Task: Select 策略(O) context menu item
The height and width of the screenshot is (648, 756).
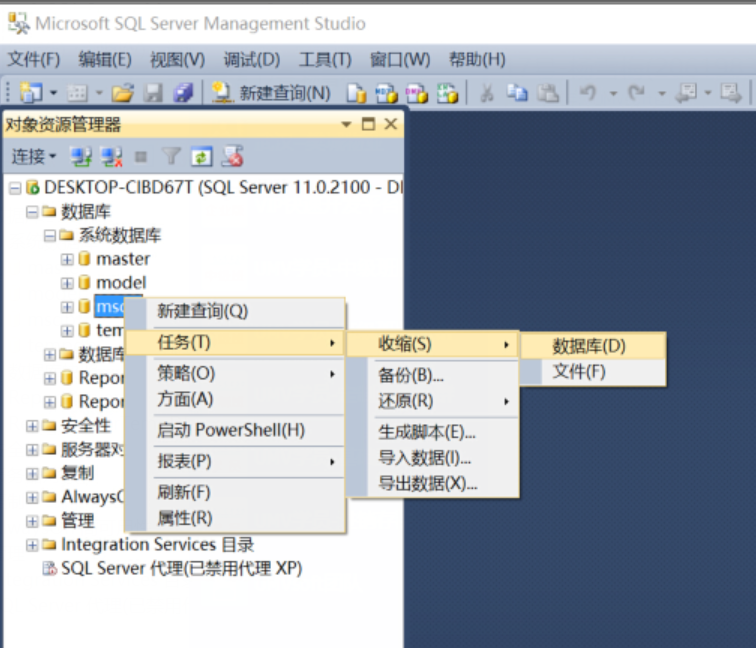Action: pos(235,373)
